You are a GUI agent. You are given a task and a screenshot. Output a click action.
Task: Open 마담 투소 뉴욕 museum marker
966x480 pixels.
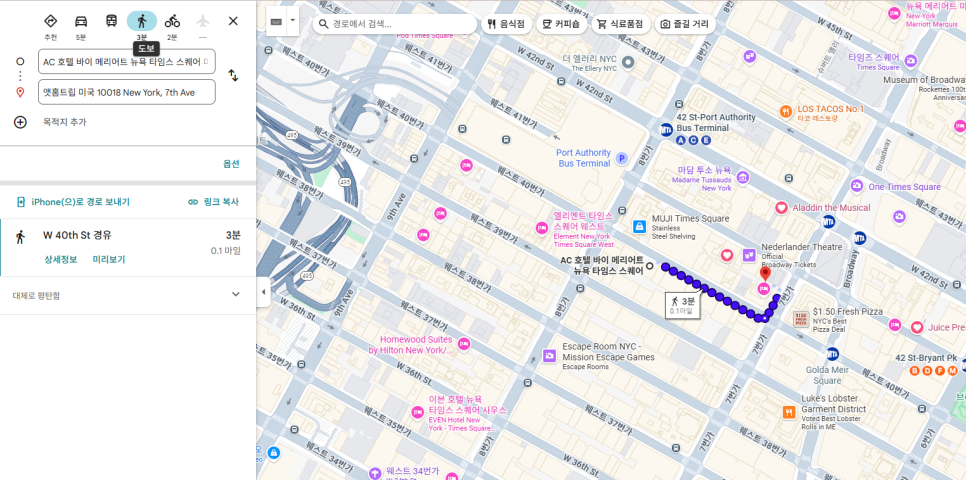pyautogui.click(x=743, y=177)
